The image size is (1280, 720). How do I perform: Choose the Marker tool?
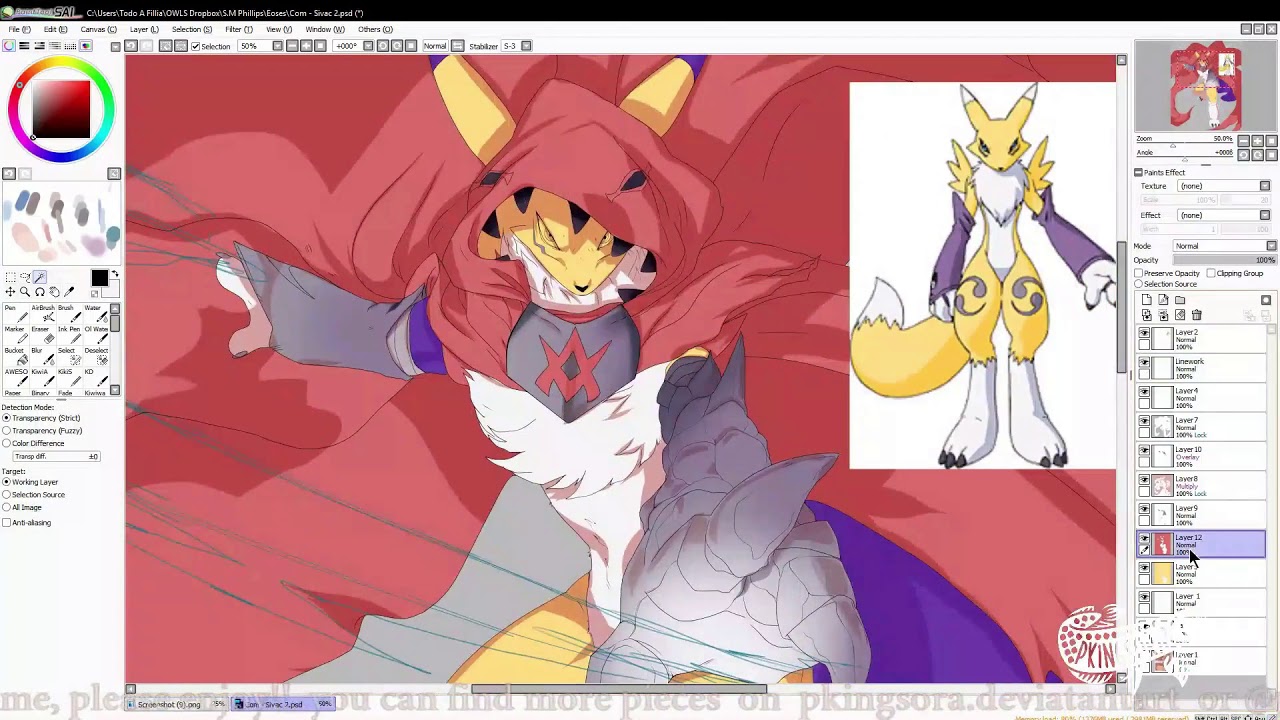click(x=16, y=335)
